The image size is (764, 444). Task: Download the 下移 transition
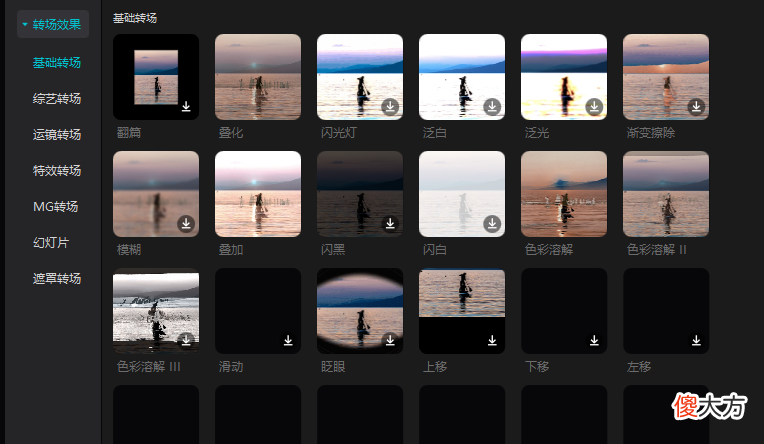(594, 340)
